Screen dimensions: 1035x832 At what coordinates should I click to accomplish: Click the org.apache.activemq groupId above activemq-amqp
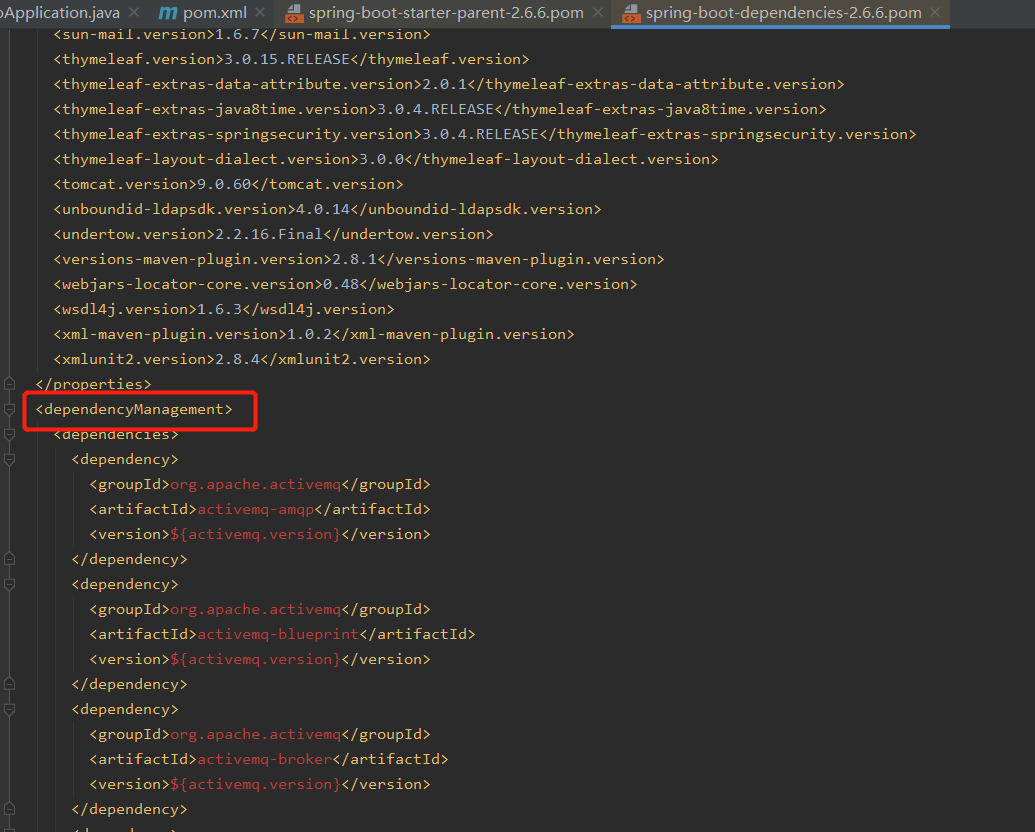[x=255, y=485]
